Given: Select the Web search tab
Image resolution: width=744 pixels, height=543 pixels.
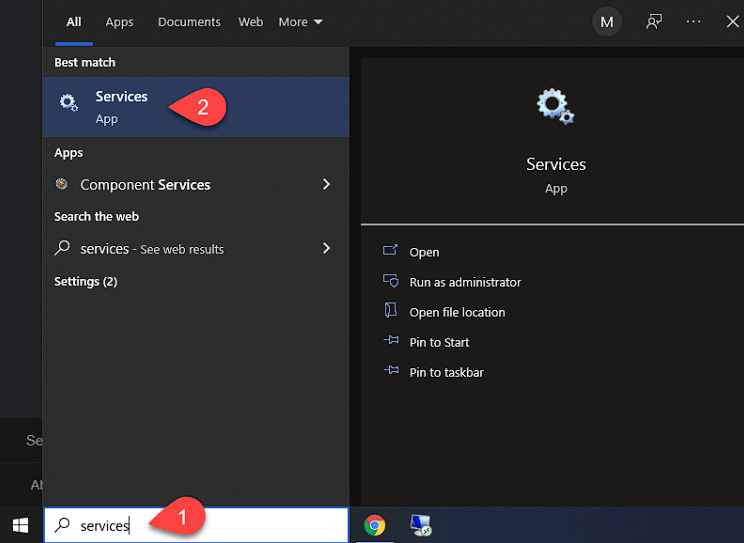Looking at the screenshot, I should [x=251, y=22].
